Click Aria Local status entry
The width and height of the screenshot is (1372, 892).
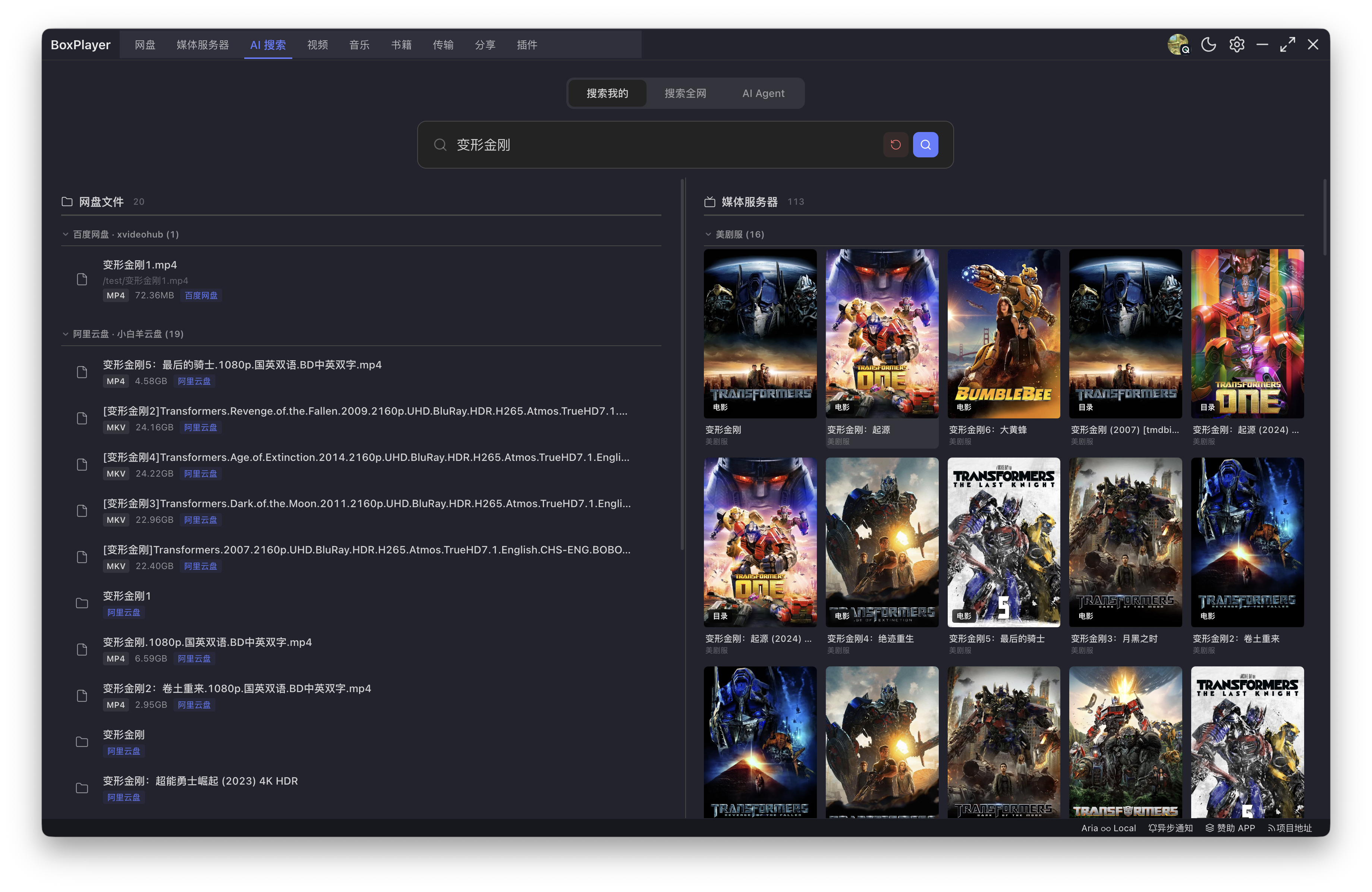(1108, 828)
